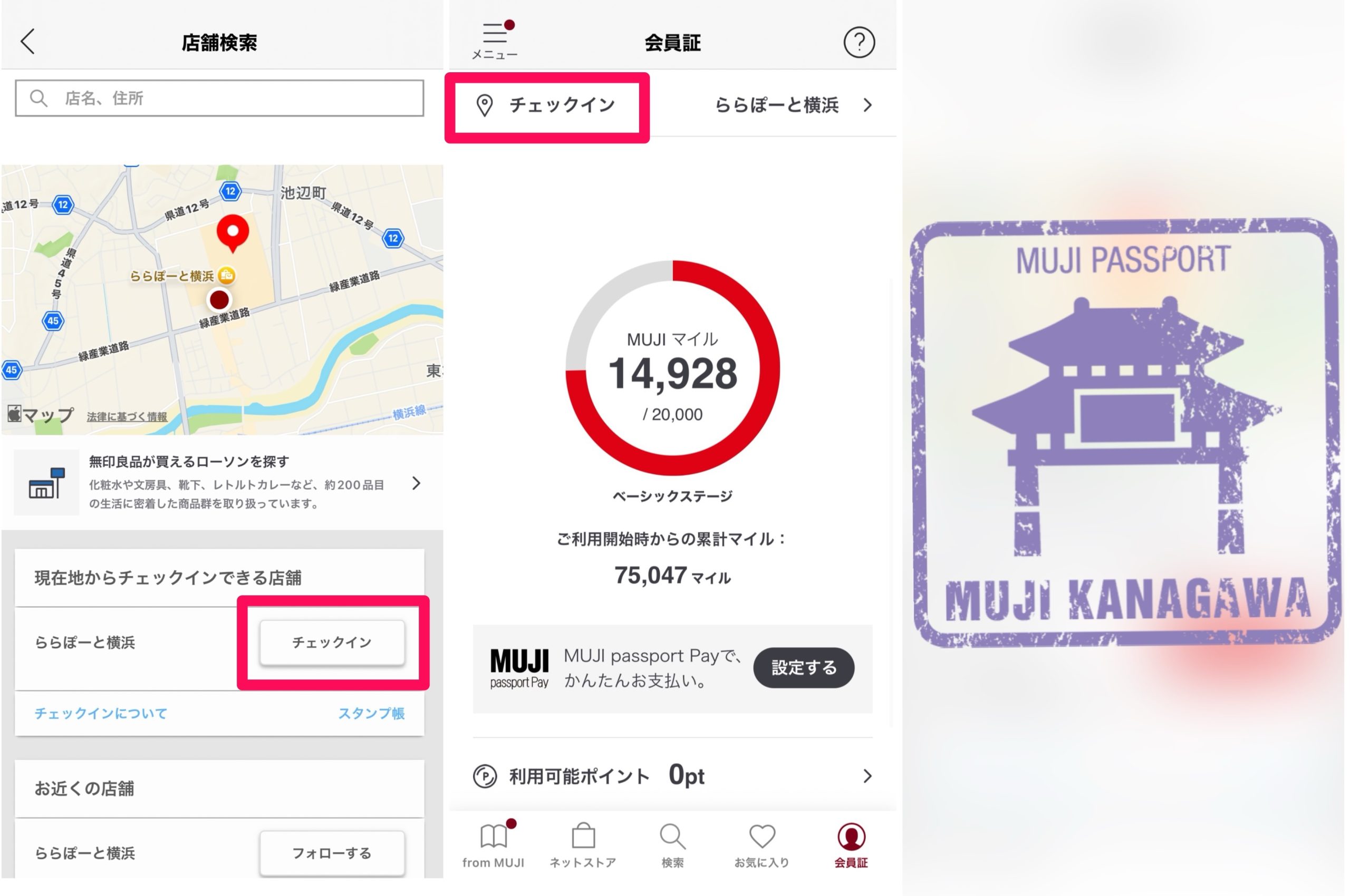Viewport: 1350px width, 896px height.
Task: Open the チェックインについて link
Action: (x=101, y=713)
